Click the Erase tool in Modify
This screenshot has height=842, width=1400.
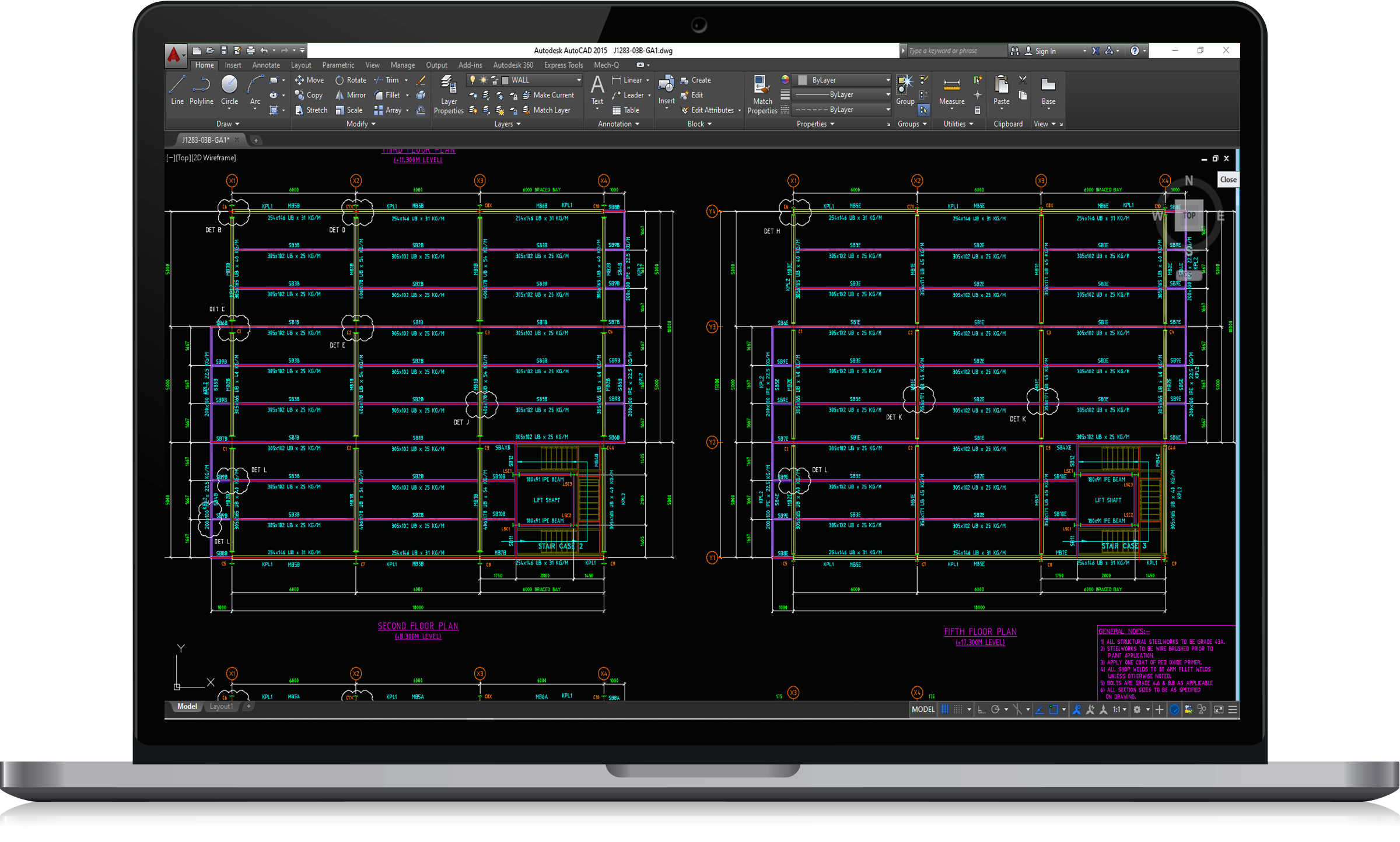(x=421, y=80)
